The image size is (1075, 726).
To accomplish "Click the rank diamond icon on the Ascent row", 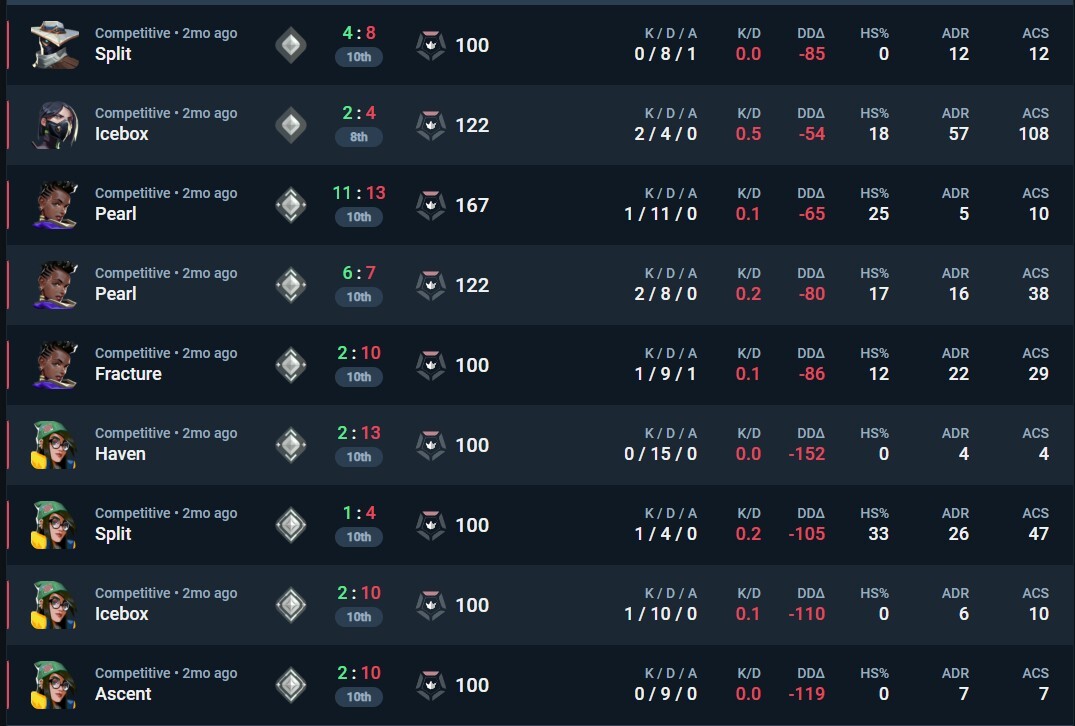I will pos(291,685).
